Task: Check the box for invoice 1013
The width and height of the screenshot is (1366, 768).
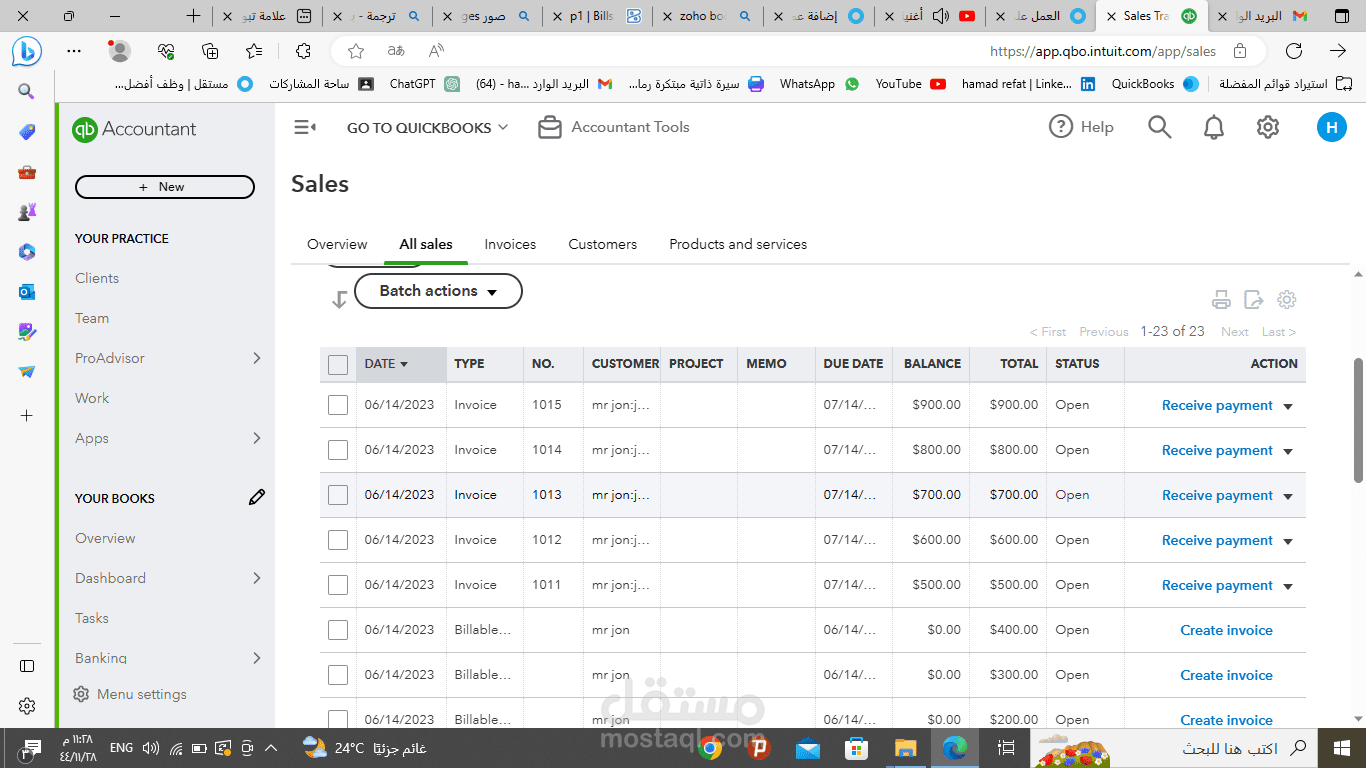Action: (338, 495)
